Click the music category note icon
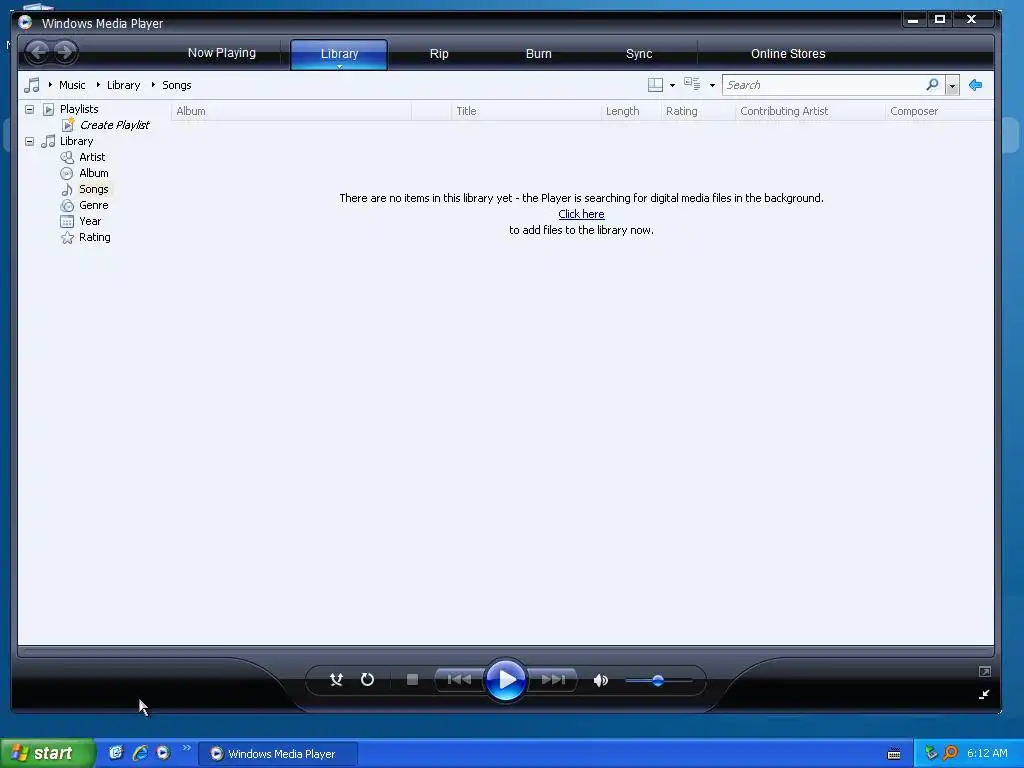 pyautogui.click(x=31, y=85)
